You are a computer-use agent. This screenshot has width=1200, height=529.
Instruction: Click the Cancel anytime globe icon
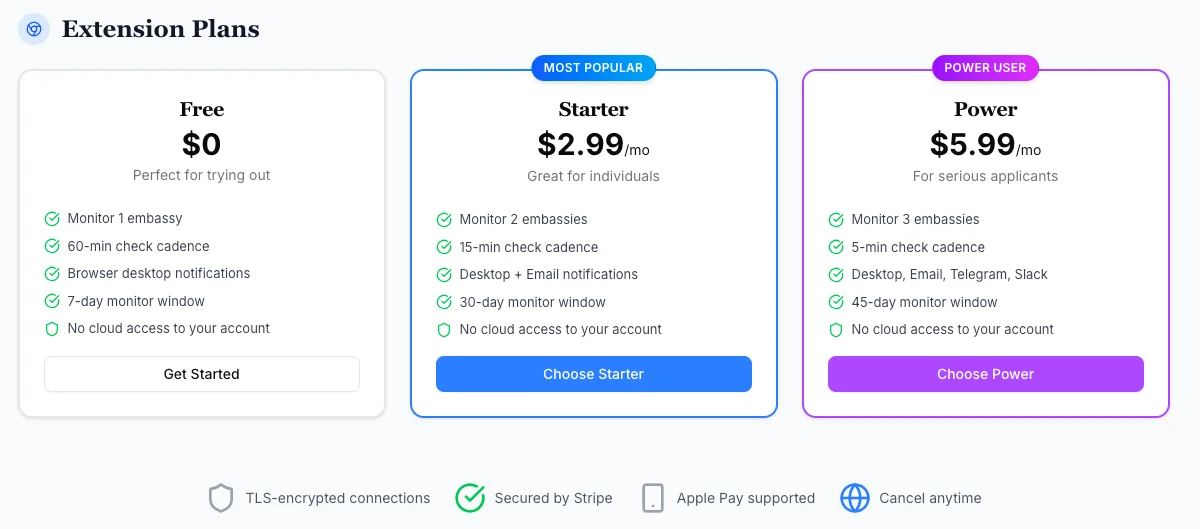click(855, 498)
